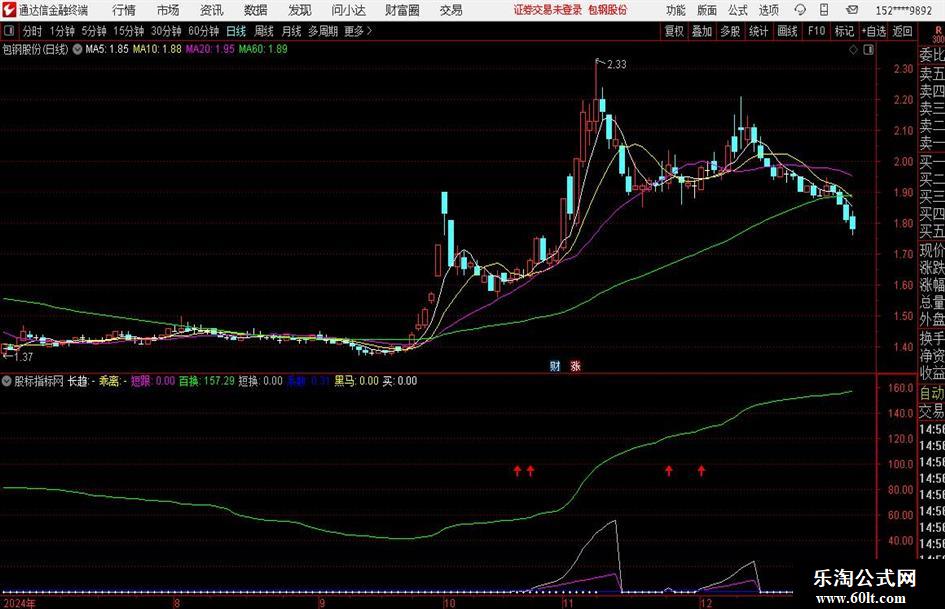
Task: Open the 交易 menu
Action: (x=451, y=10)
